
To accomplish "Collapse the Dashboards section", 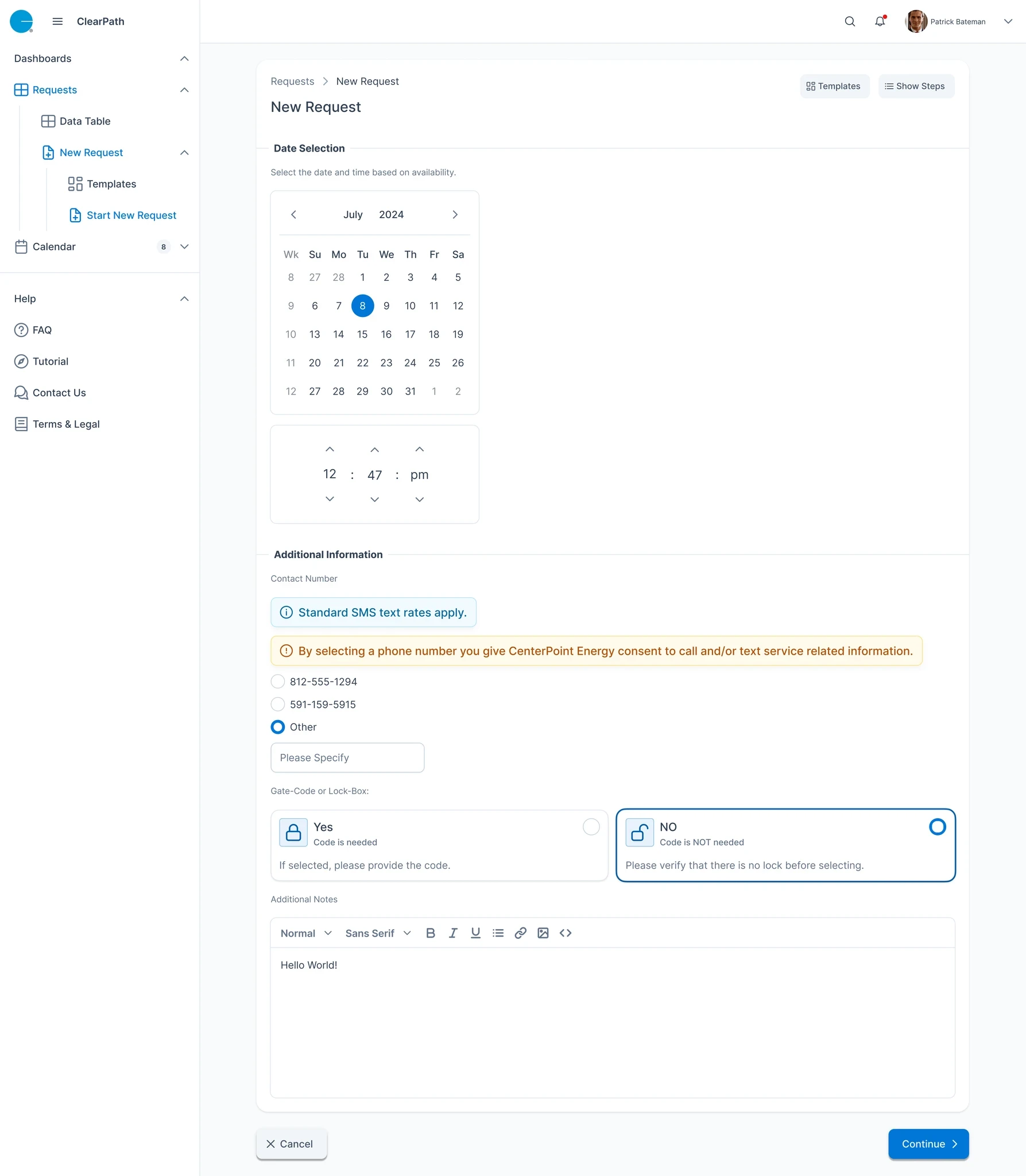I will point(184,59).
